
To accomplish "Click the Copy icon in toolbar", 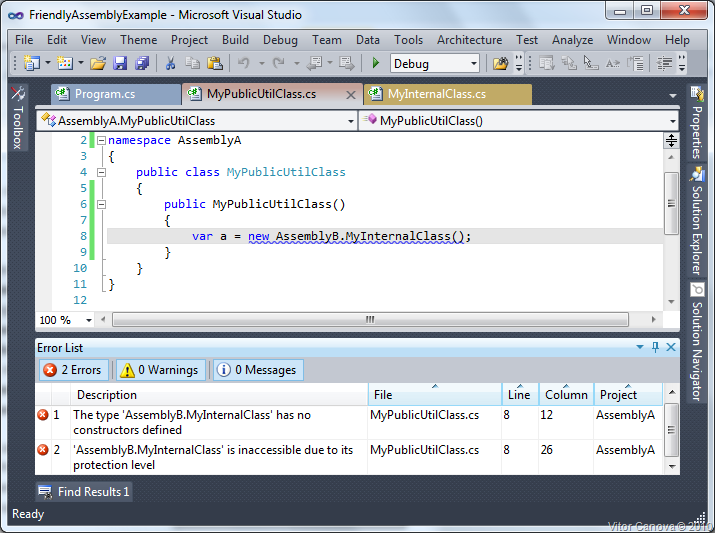I will tap(192, 63).
